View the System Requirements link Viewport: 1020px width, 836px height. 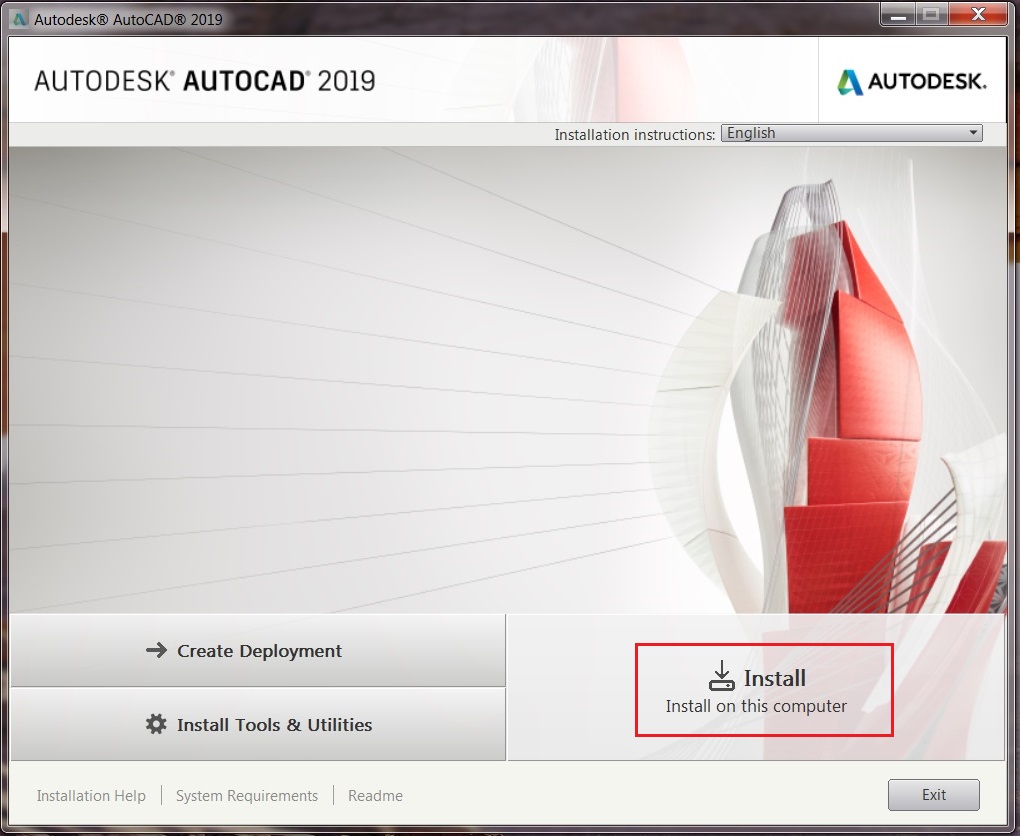coord(247,796)
